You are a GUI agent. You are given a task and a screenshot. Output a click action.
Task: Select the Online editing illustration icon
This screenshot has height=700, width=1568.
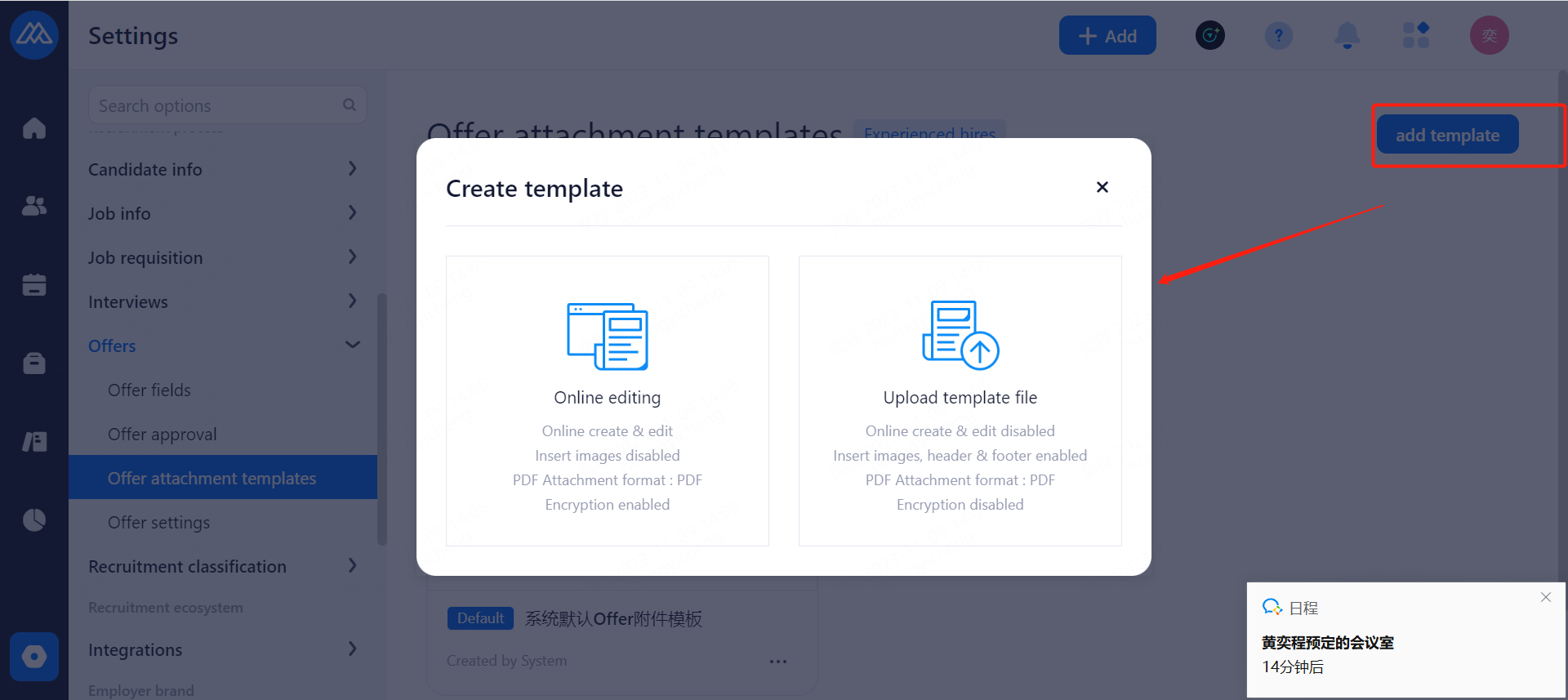[608, 336]
